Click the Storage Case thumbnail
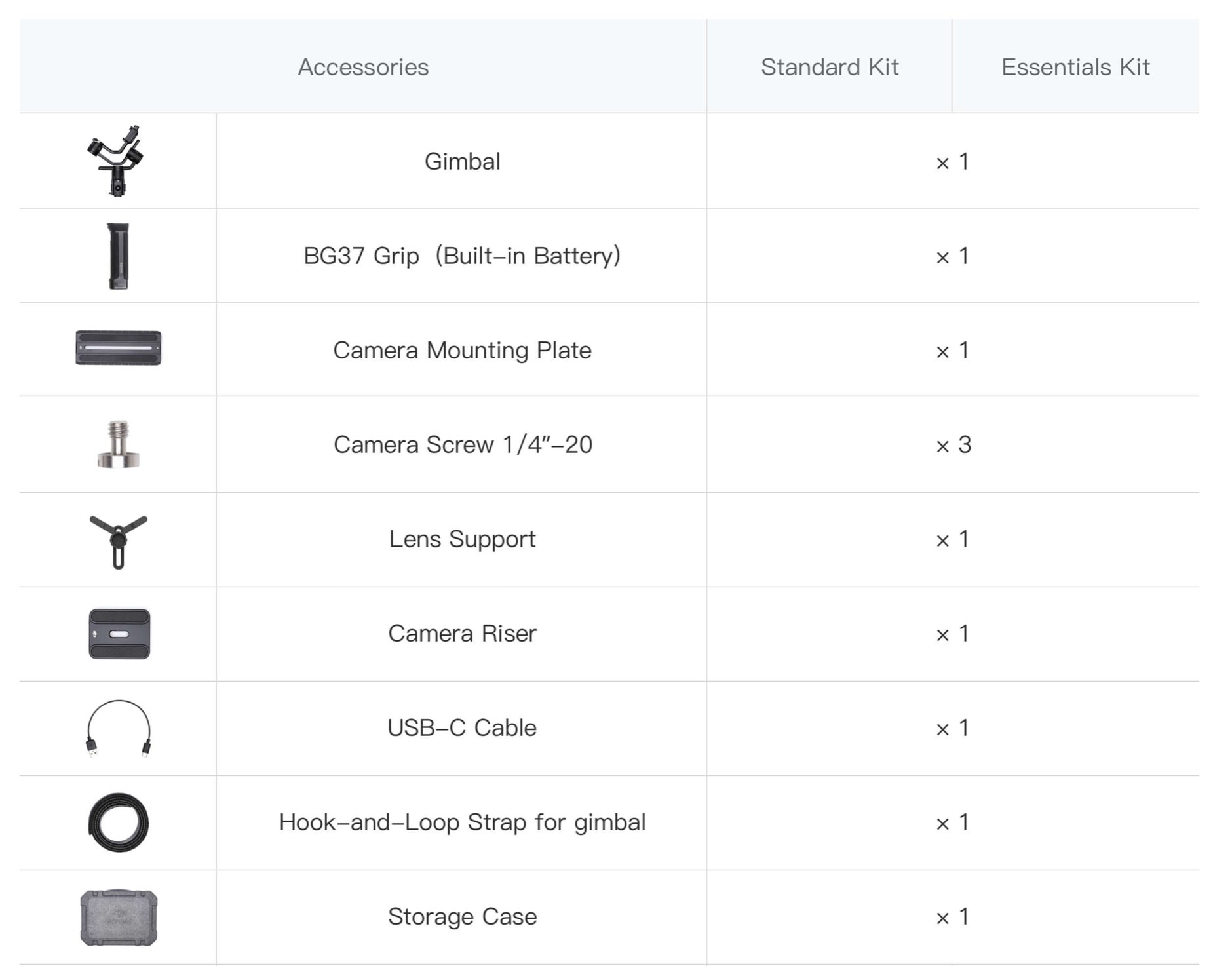 pyautogui.click(x=119, y=918)
